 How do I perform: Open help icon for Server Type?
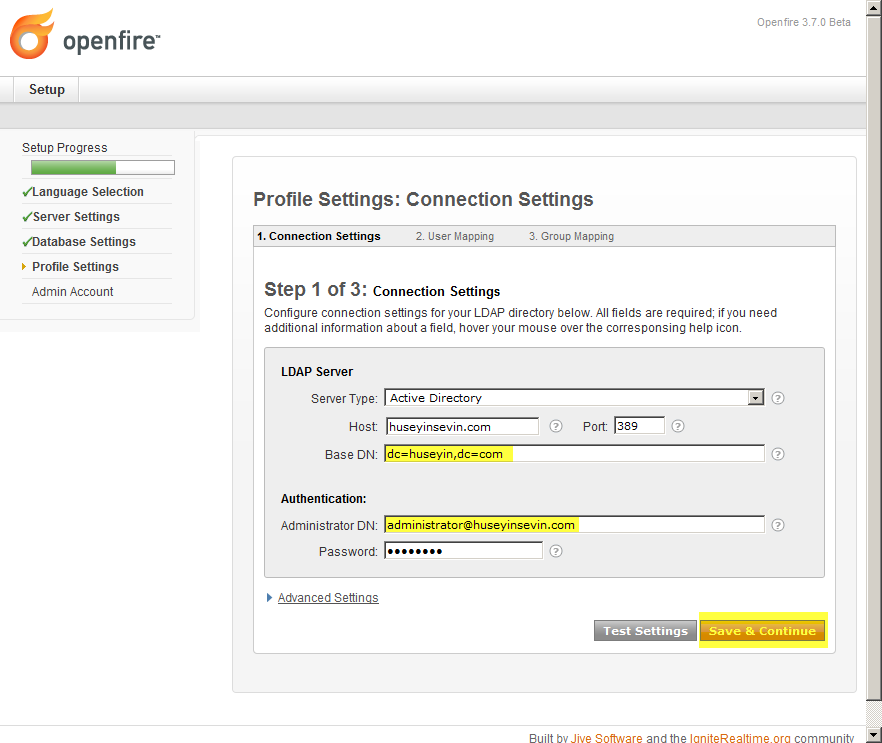(x=778, y=398)
